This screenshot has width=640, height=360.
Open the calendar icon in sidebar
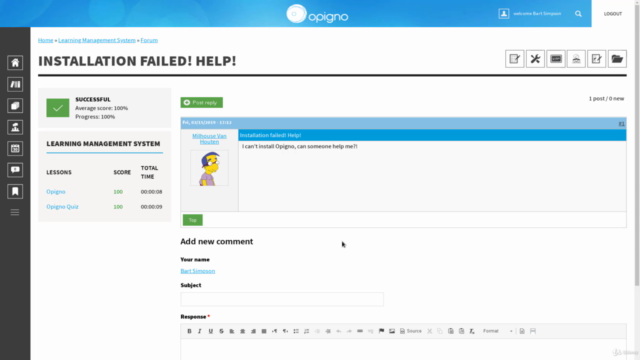pos(15,149)
